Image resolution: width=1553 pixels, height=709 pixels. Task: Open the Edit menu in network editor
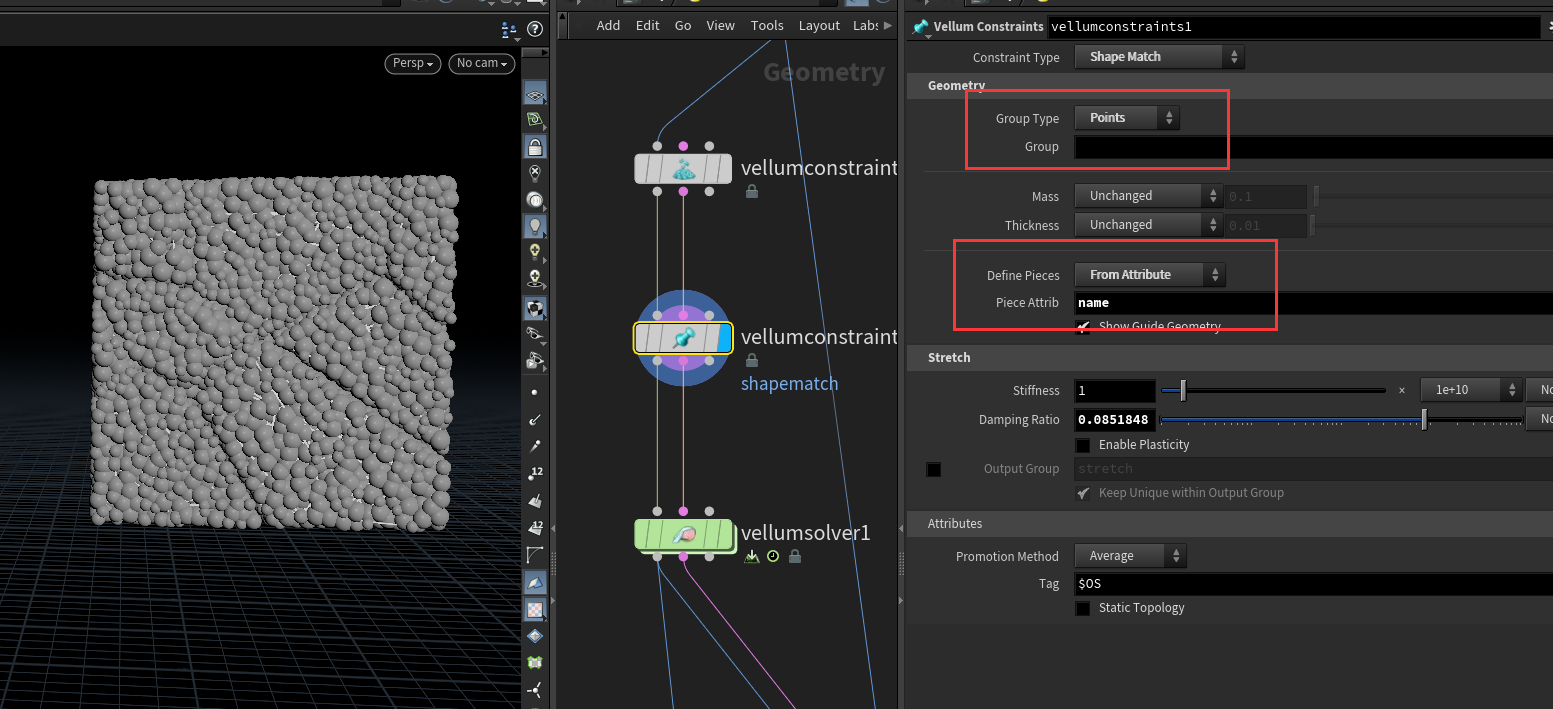click(648, 26)
